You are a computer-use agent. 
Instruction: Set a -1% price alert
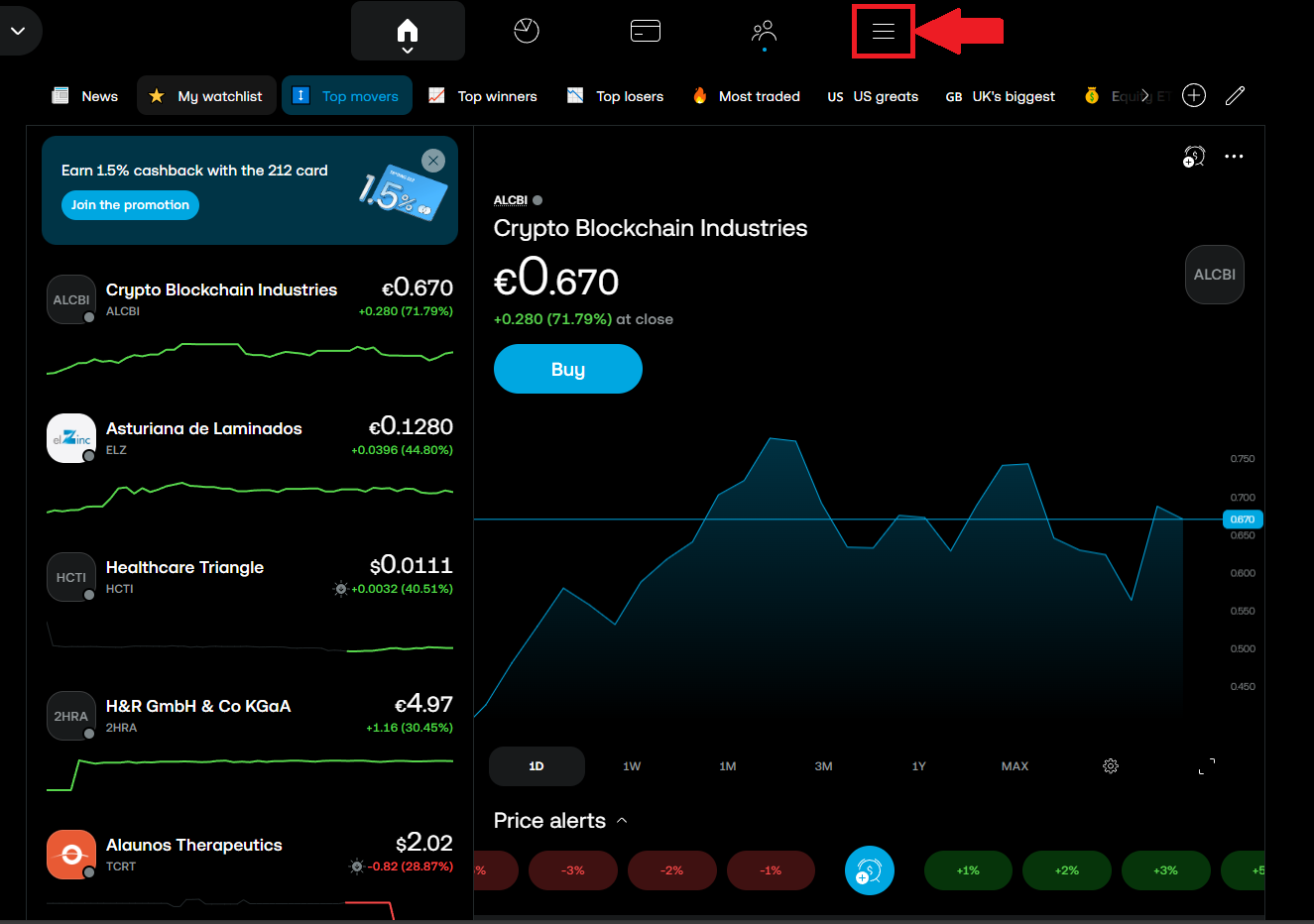pyautogui.click(x=772, y=870)
